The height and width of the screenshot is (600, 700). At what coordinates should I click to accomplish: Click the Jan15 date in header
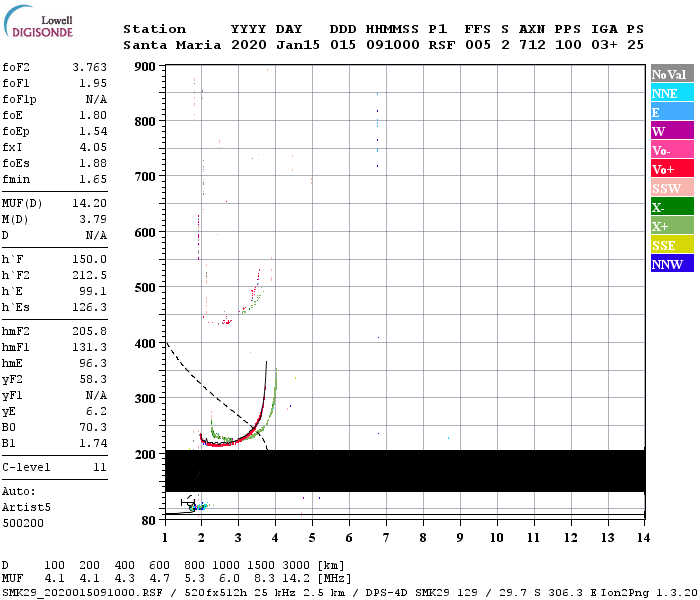coord(298,45)
